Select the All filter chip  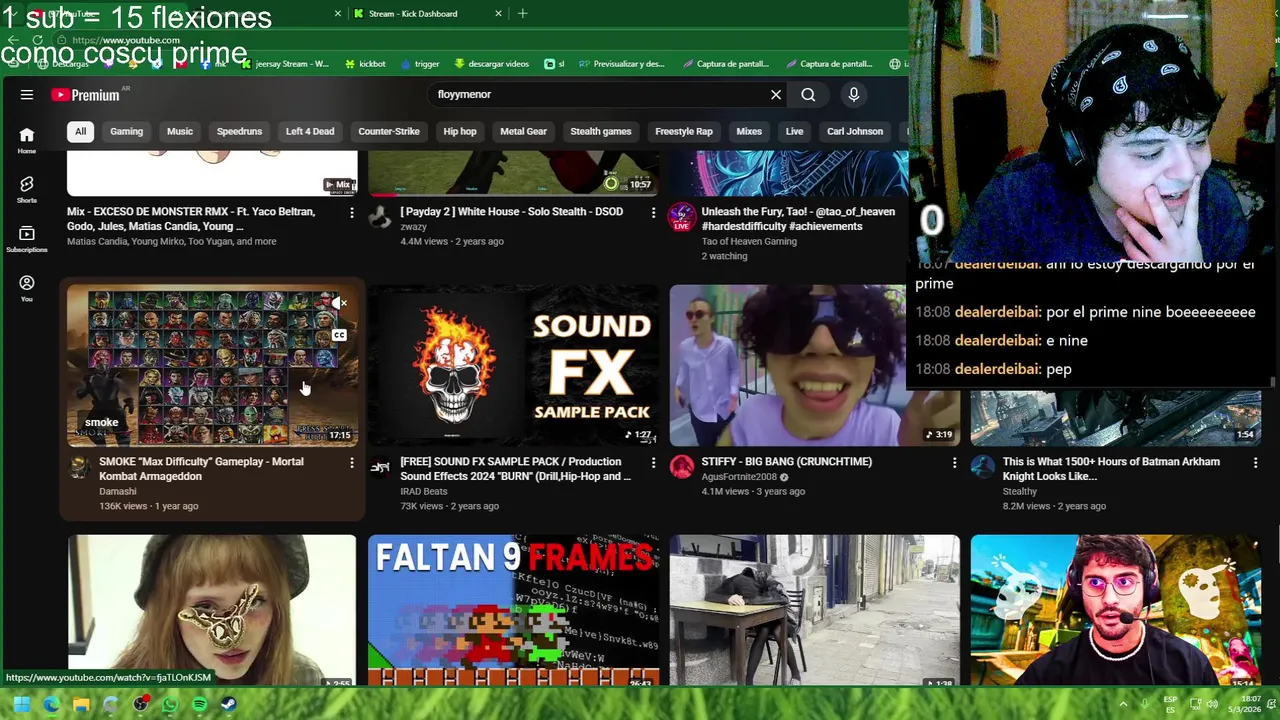tap(80, 131)
